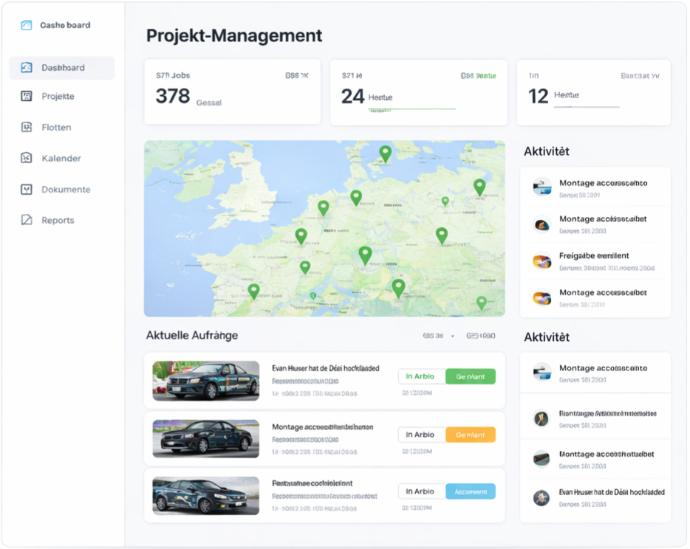Click the green progress bar on the 24 card
This screenshot has width=690, height=549.
(412, 109)
